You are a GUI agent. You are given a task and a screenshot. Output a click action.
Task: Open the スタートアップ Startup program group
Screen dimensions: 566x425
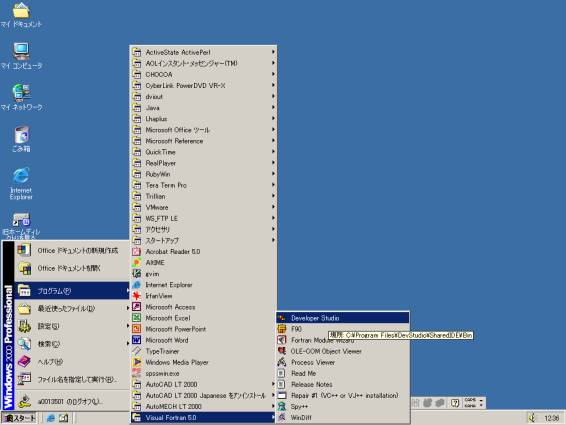(203, 240)
